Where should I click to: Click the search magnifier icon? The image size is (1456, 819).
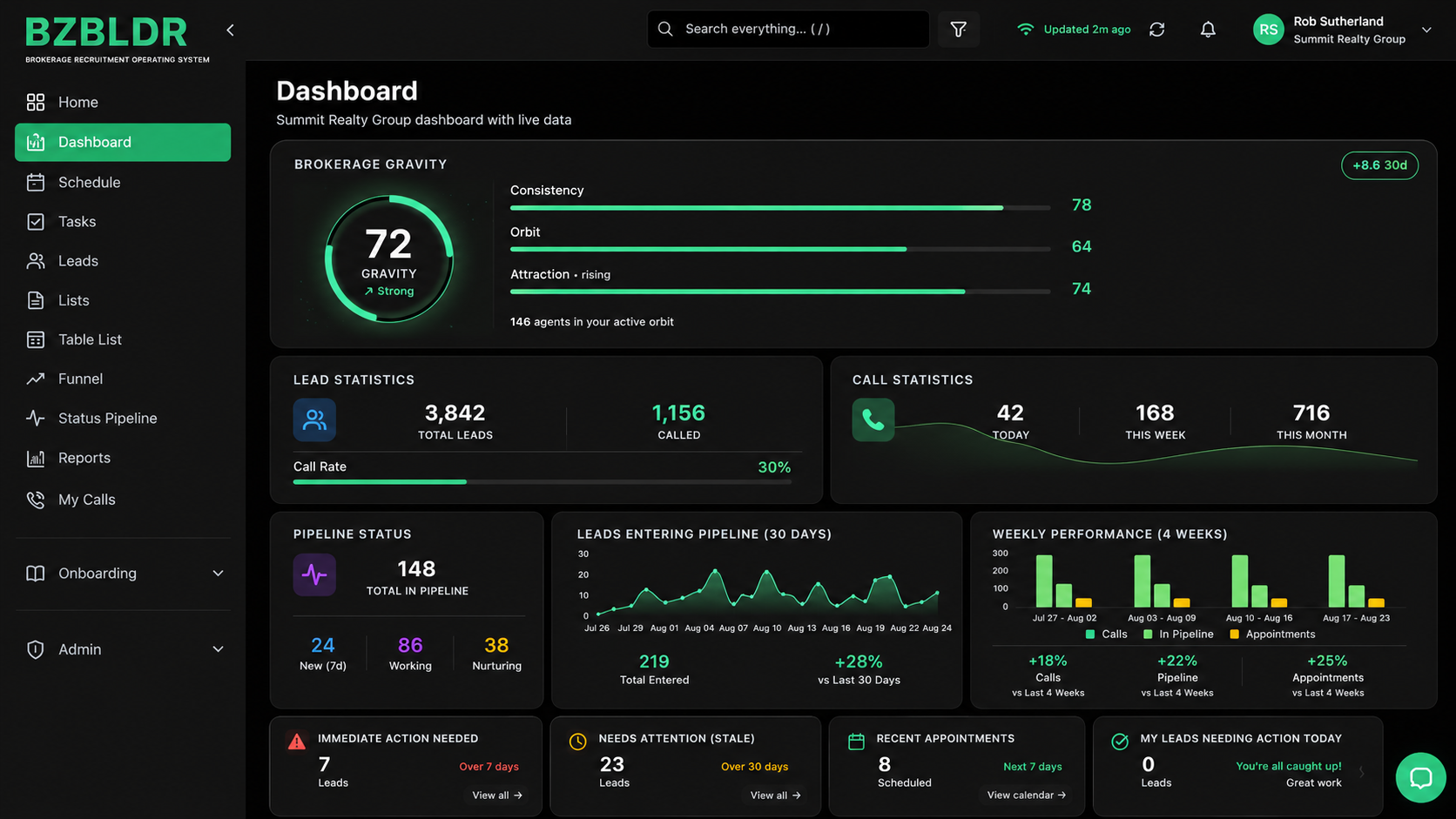coord(665,30)
